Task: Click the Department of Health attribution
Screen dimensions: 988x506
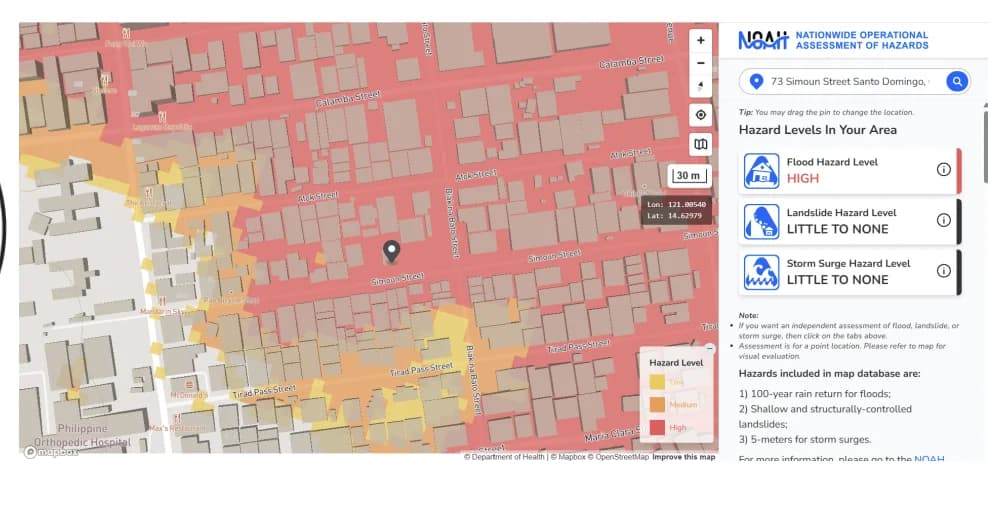Action: pos(505,457)
